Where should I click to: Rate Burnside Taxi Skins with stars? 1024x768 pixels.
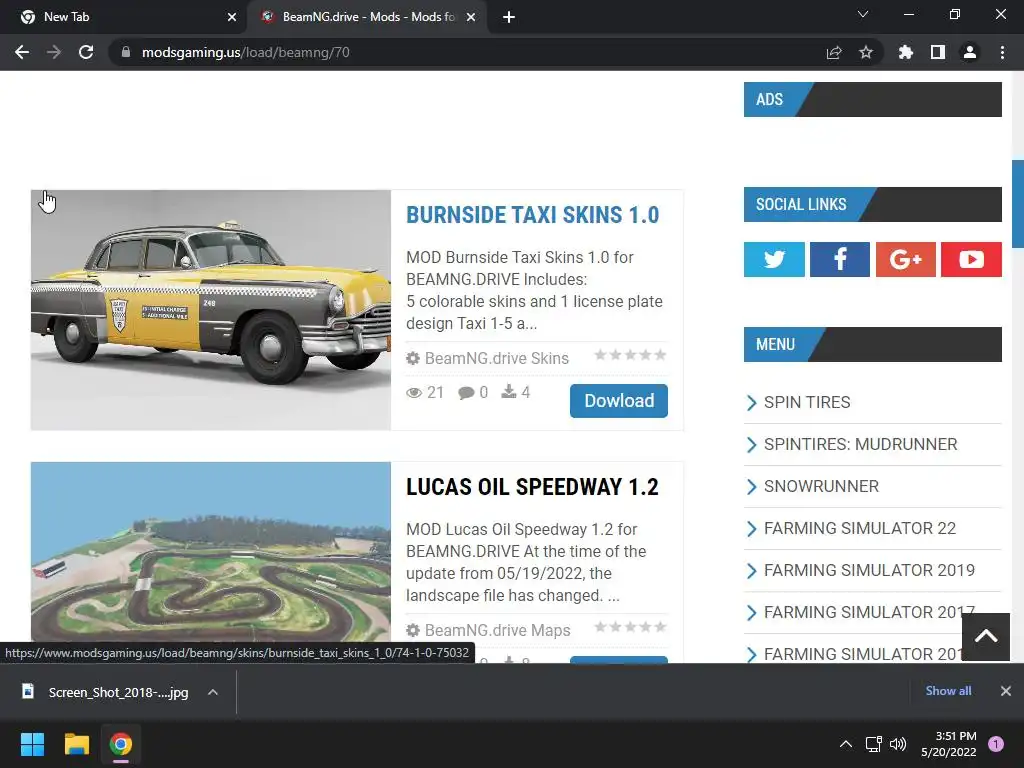(x=630, y=355)
